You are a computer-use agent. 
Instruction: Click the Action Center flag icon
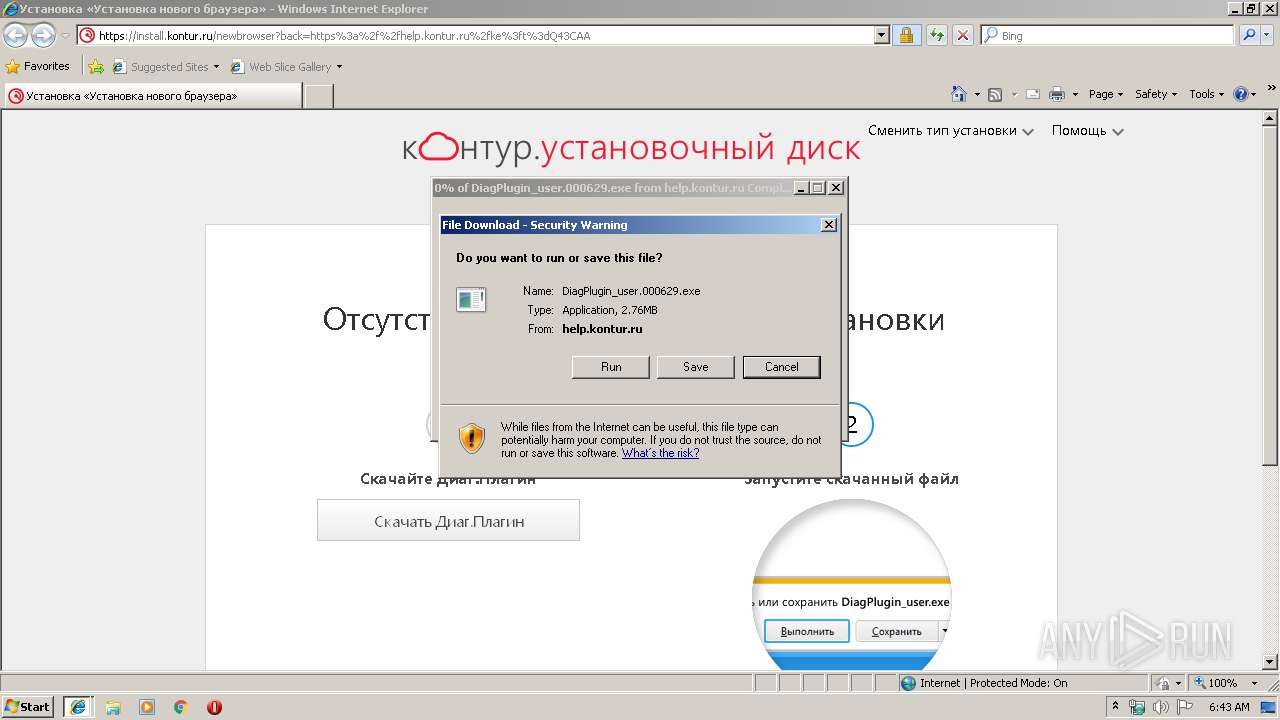[x=1185, y=707]
